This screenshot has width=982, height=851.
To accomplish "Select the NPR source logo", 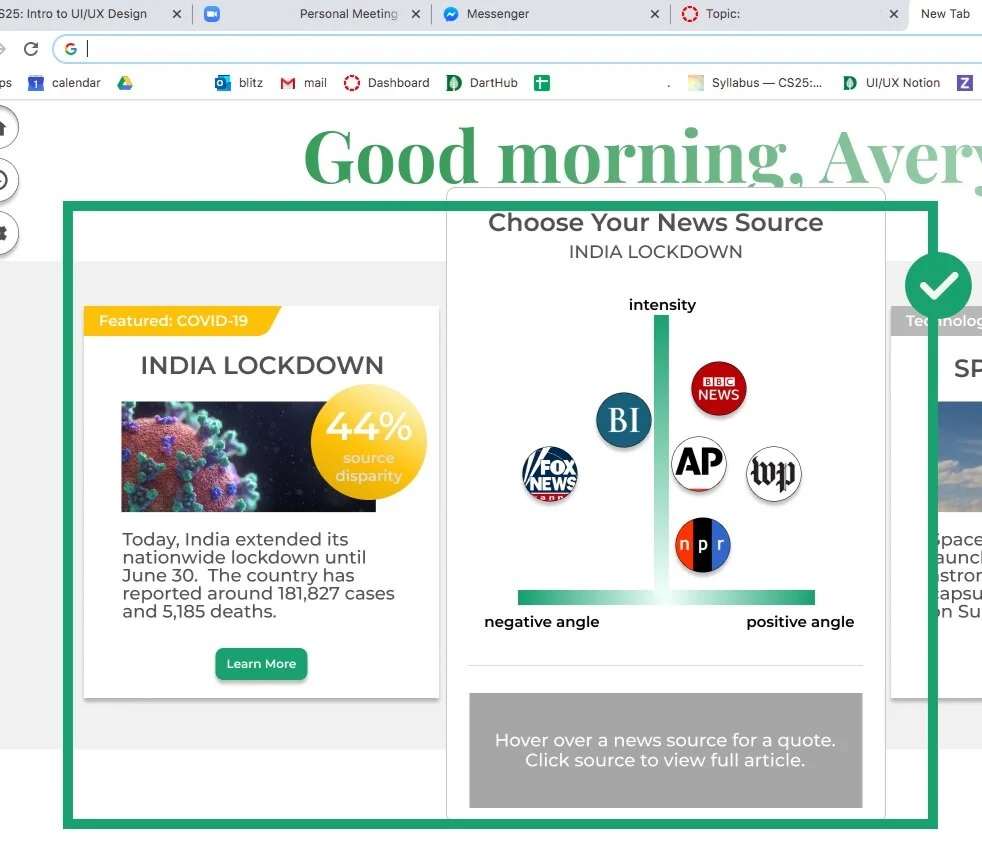I will (703, 545).
